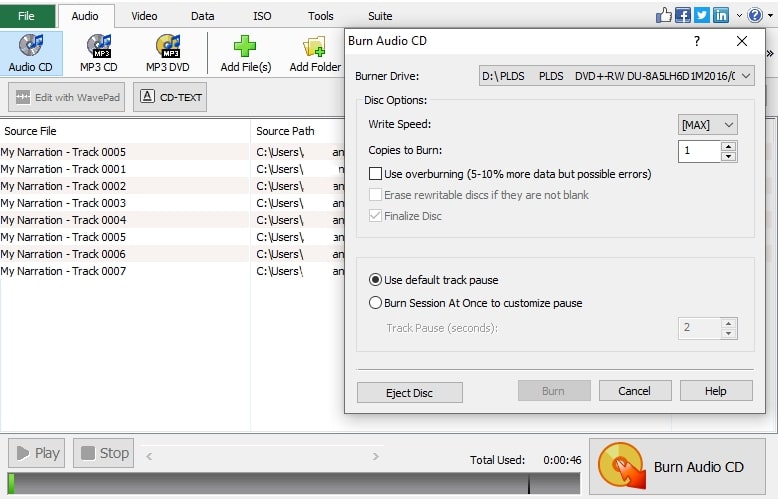Expand the social share dropdown arrow
The image size is (778, 502).
click(x=739, y=15)
